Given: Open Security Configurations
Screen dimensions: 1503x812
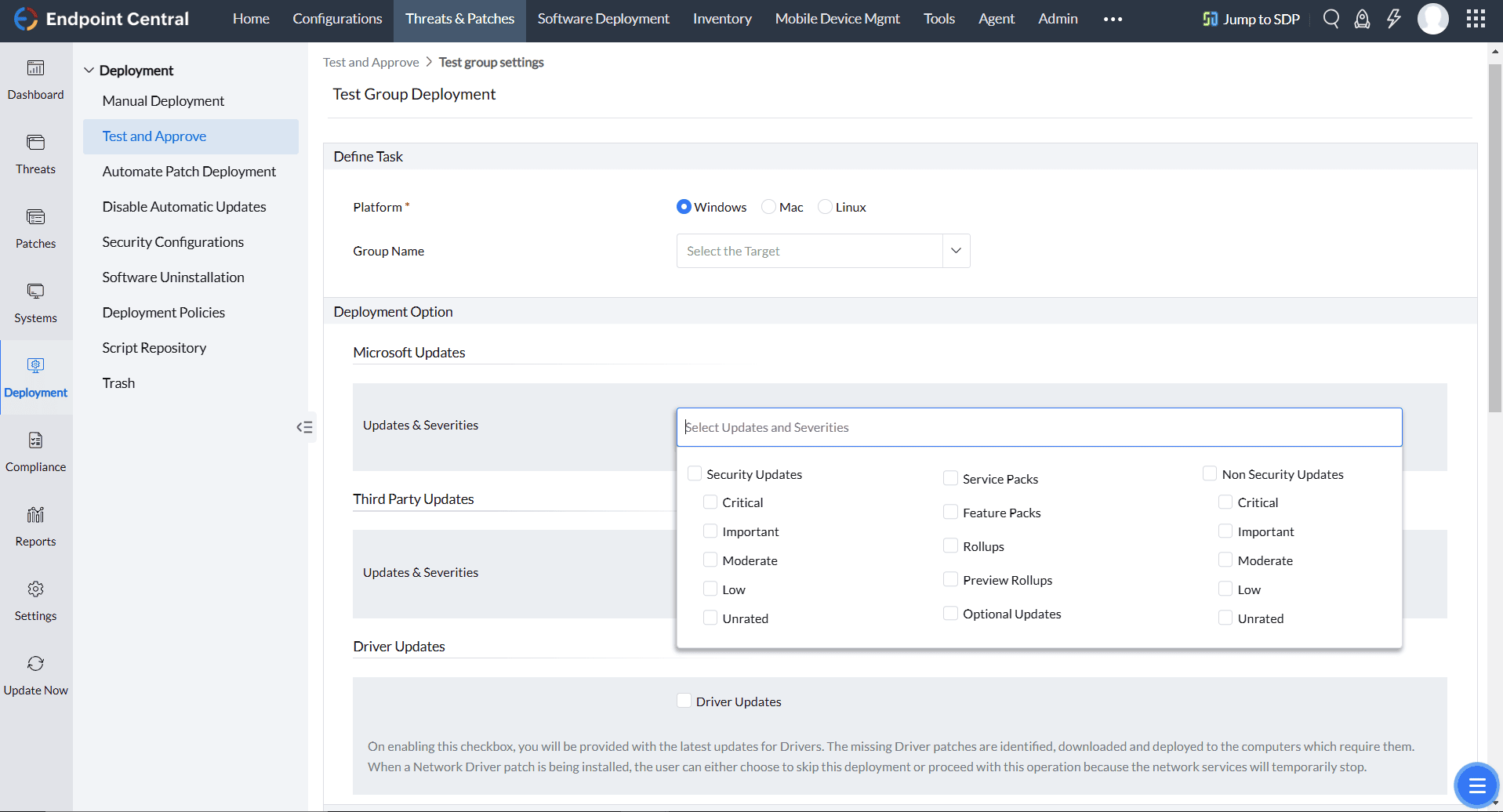Looking at the screenshot, I should [x=172, y=242].
